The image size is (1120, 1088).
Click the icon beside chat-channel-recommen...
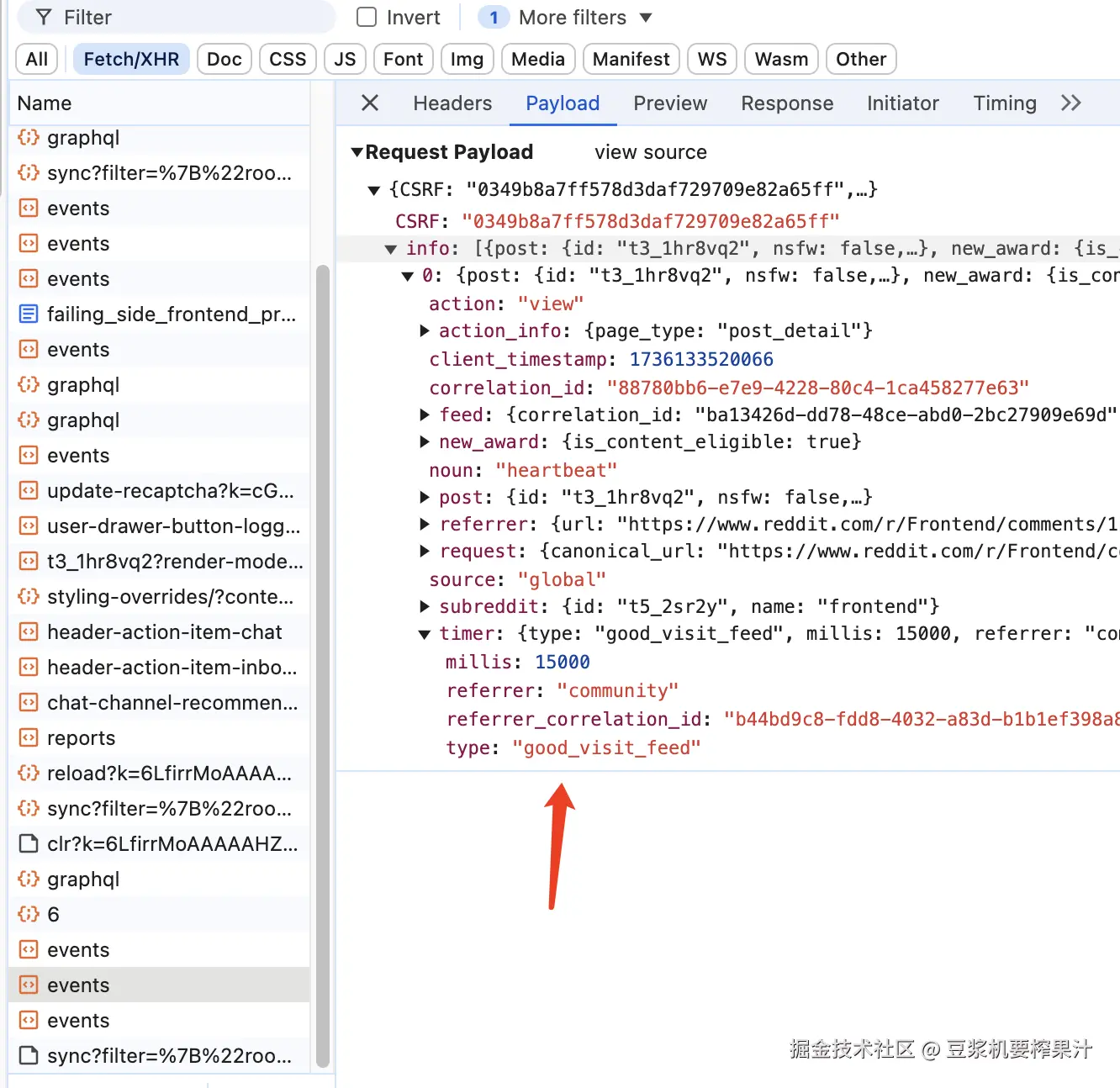click(x=29, y=703)
